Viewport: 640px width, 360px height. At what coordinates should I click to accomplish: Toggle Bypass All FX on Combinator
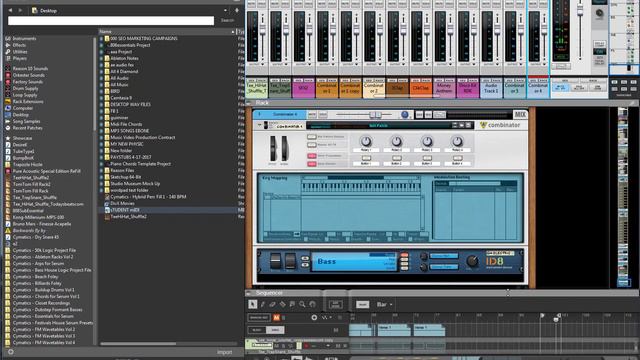[x=312, y=145]
